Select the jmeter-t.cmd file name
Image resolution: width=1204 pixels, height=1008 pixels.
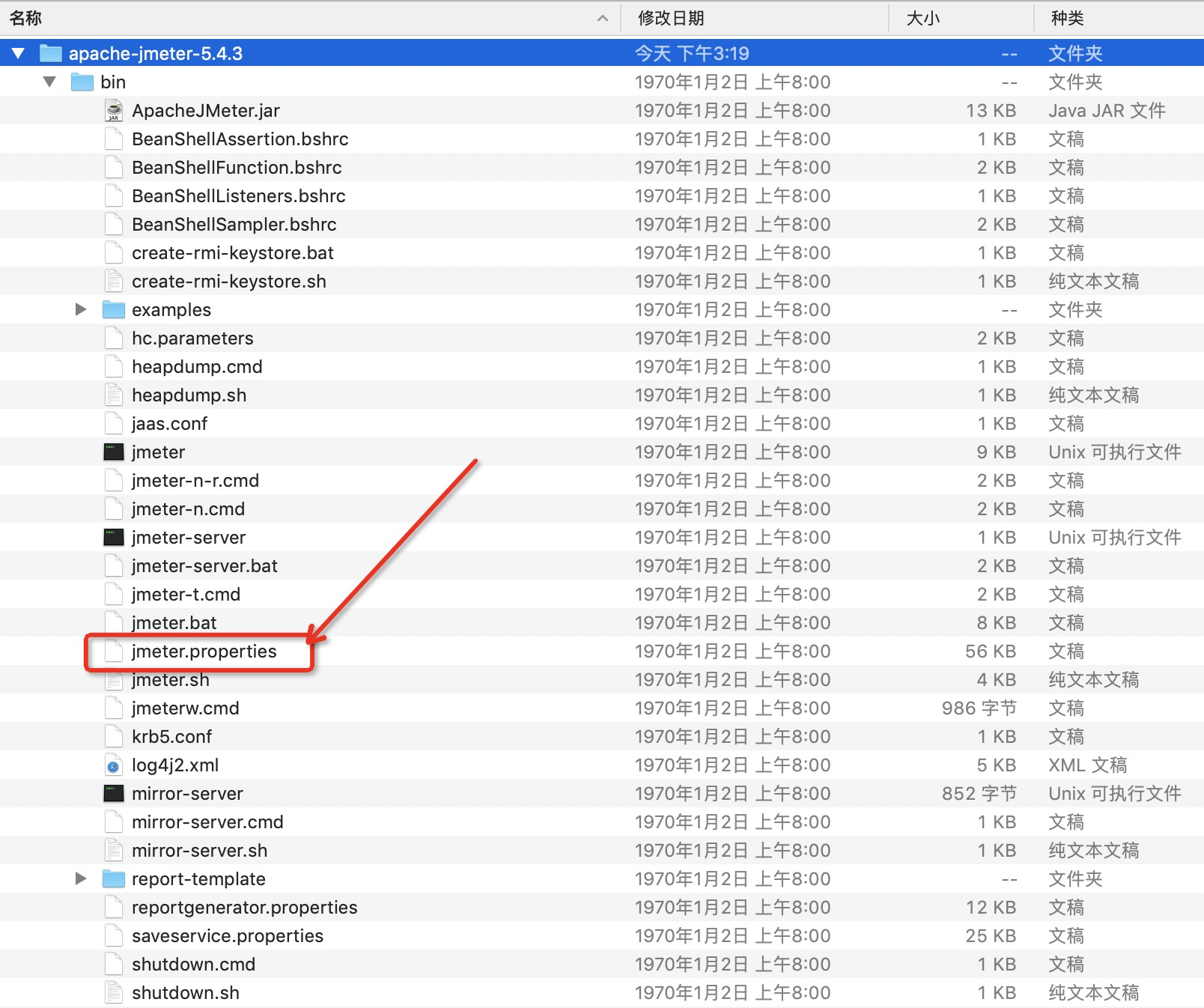point(186,595)
